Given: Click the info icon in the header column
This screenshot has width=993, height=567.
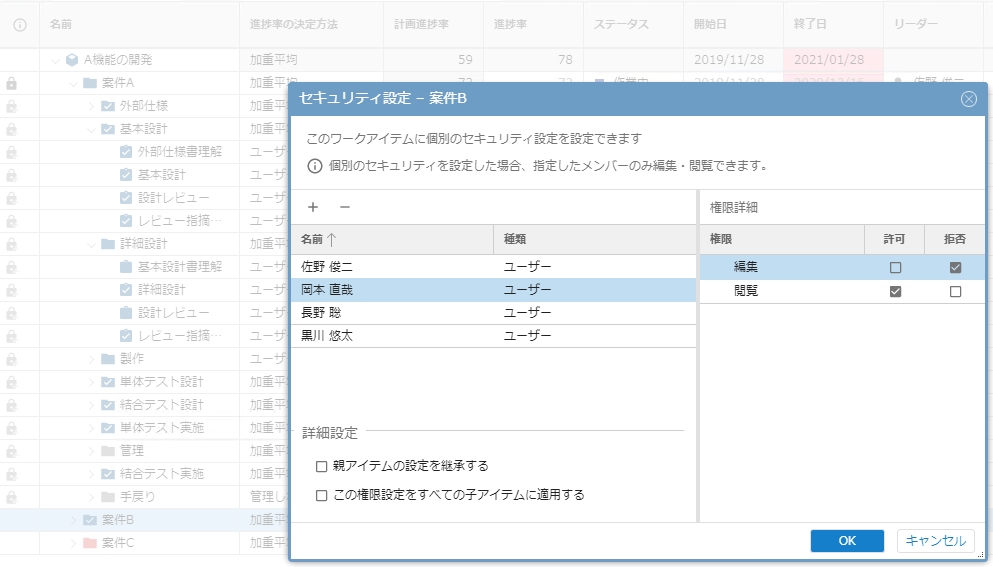Looking at the screenshot, I should pyautogui.click(x=19, y=23).
